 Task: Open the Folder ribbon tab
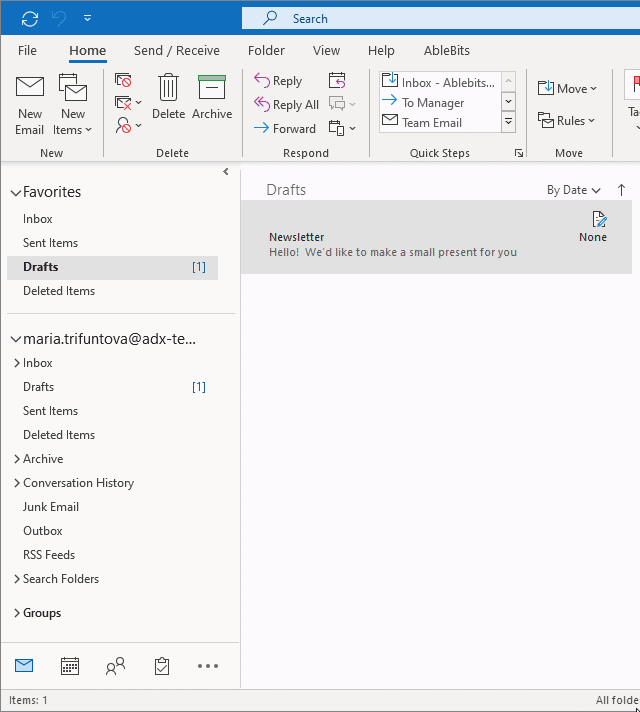[x=266, y=50]
